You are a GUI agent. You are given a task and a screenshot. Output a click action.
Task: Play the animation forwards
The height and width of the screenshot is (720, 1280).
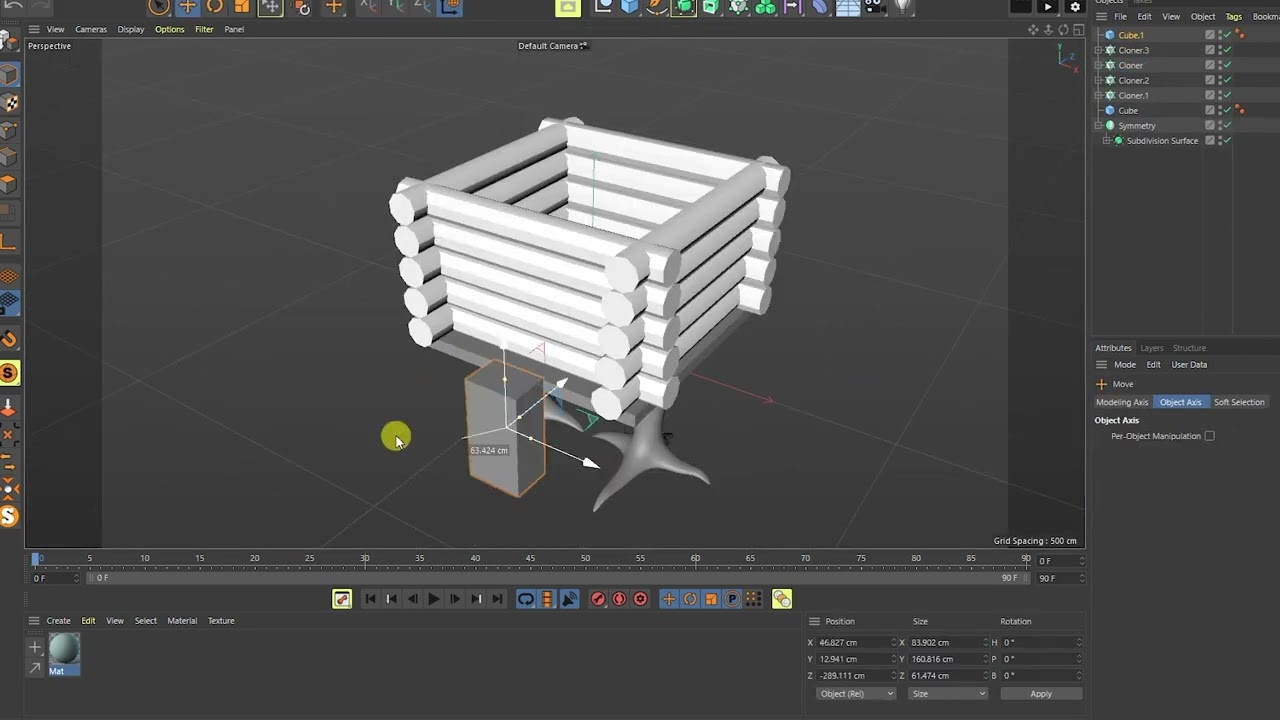click(433, 599)
